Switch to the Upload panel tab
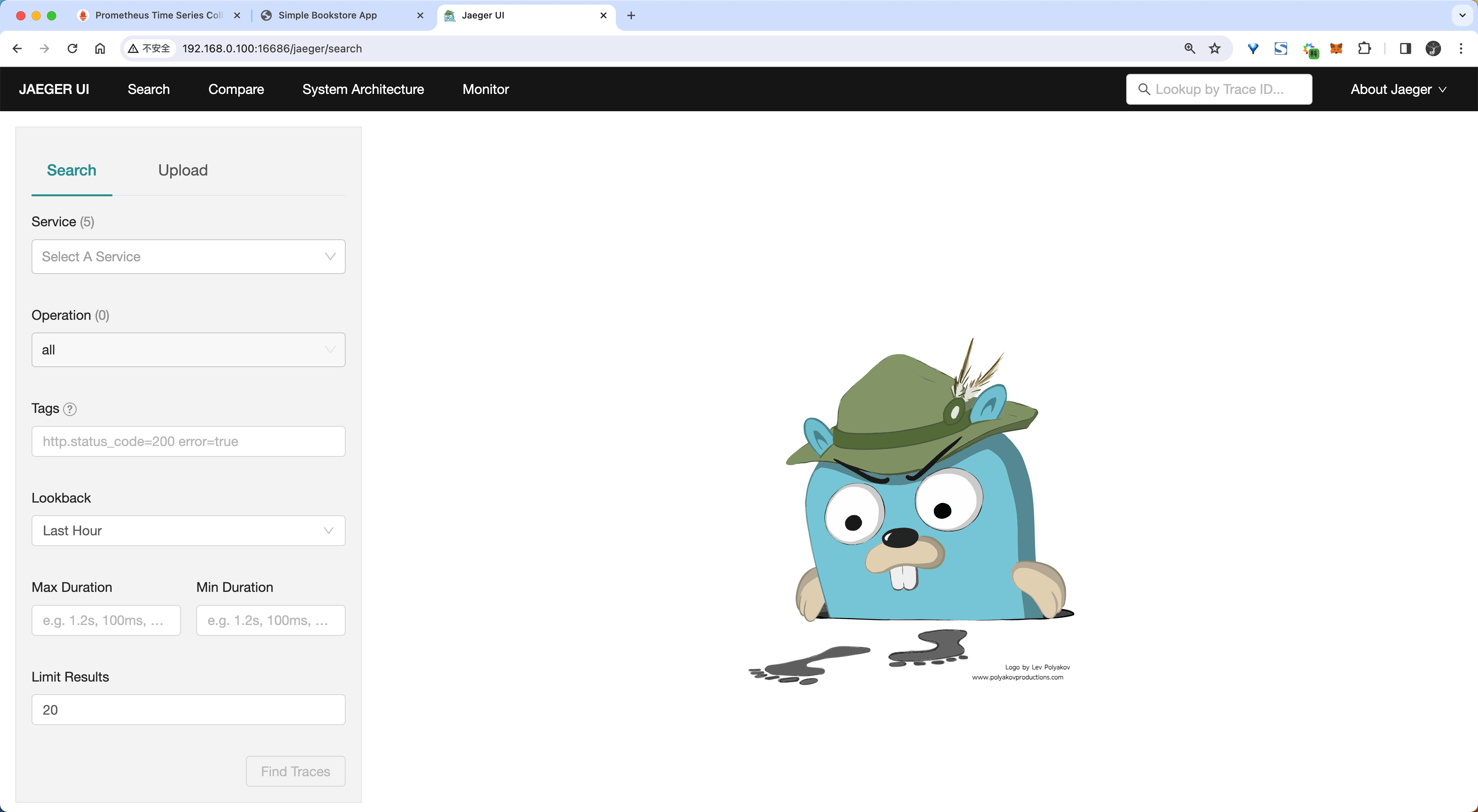Viewport: 1478px width, 812px height. point(183,170)
